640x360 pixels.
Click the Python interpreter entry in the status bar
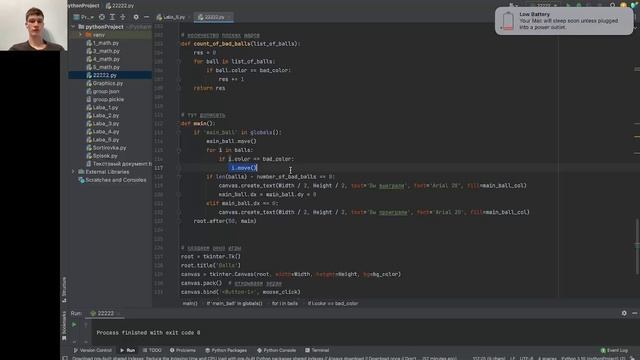(x=593, y=358)
